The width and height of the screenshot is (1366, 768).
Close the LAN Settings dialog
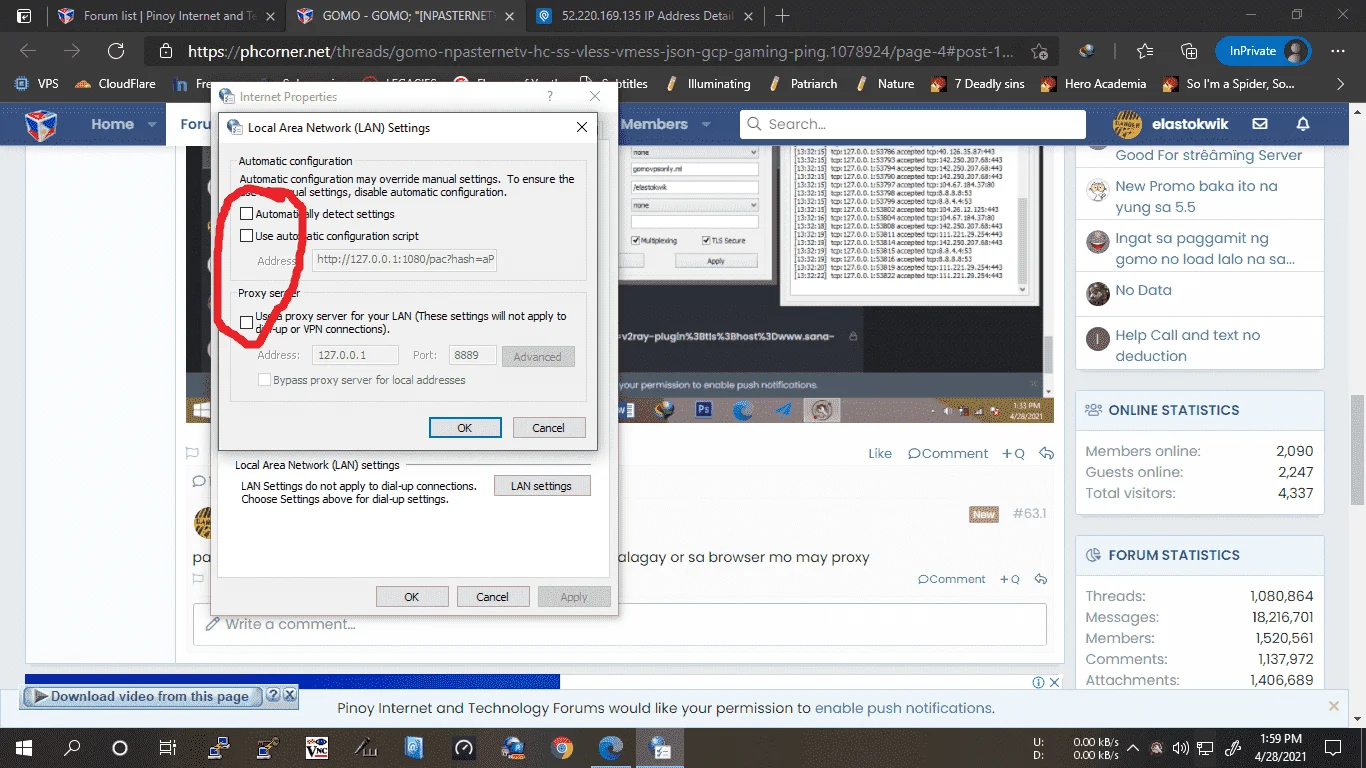(x=582, y=127)
